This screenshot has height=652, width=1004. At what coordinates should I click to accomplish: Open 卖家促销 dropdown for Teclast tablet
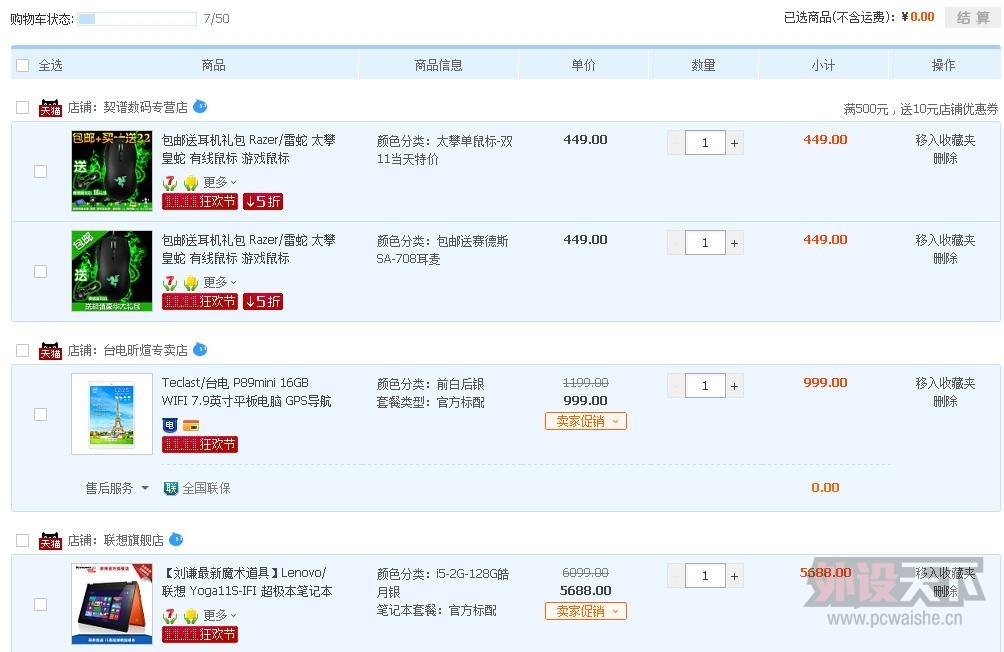pos(586,421)
